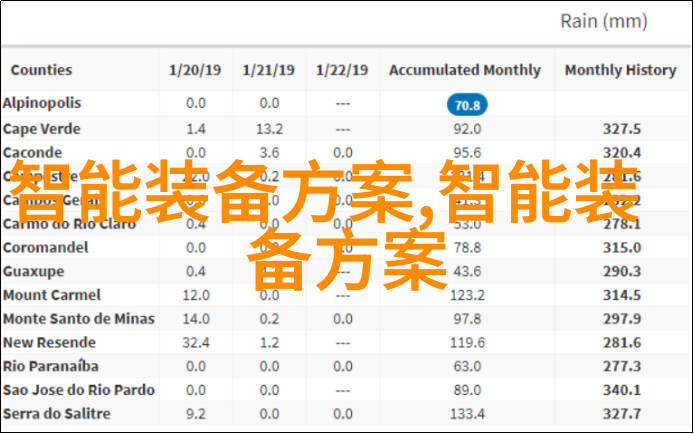Select the Cape Verde county name
This screenshot has width=694, height=434.
coord(42,129)
